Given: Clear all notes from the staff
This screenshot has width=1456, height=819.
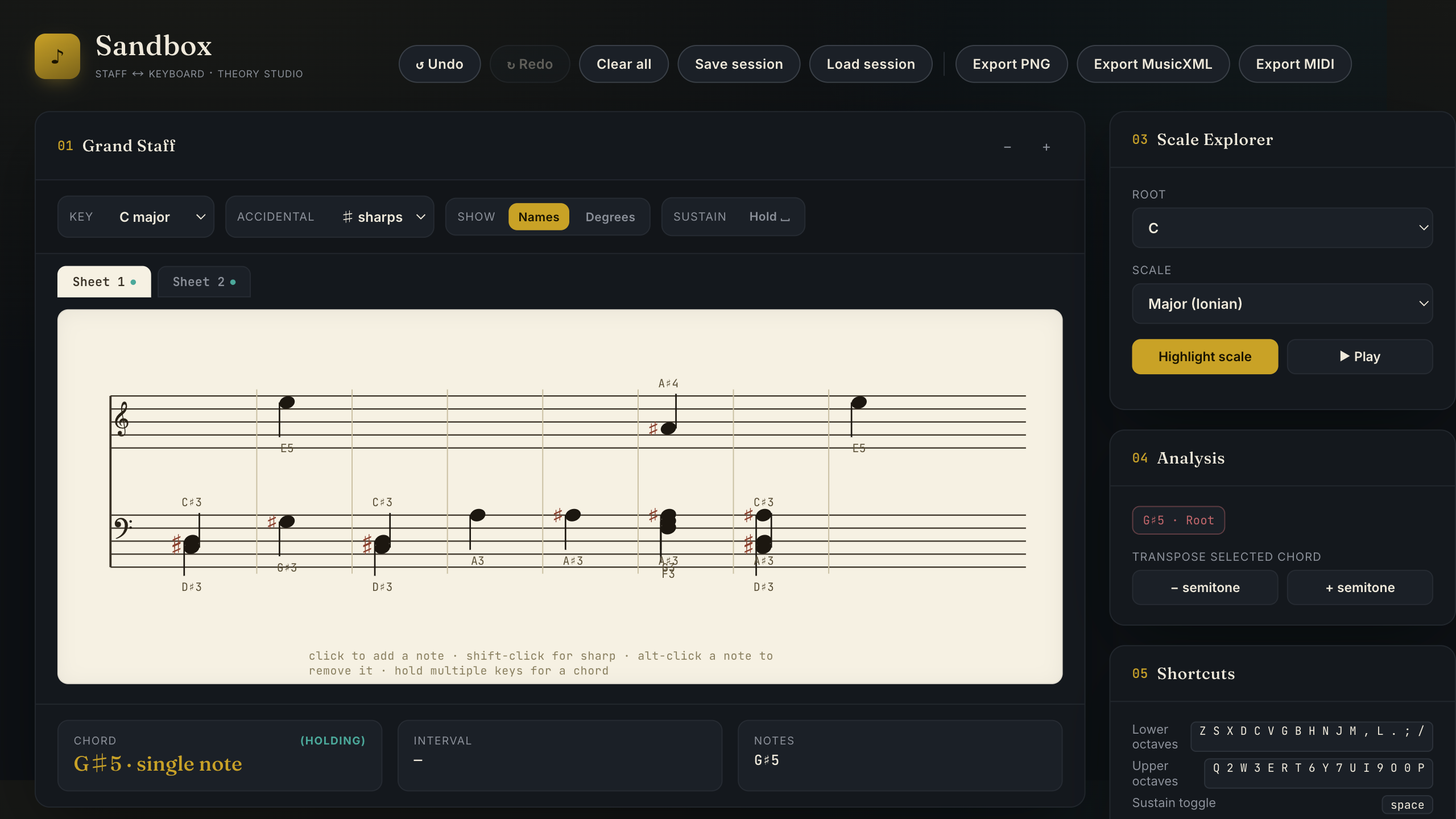Looking at the screenshot, I should click(624, 64).
